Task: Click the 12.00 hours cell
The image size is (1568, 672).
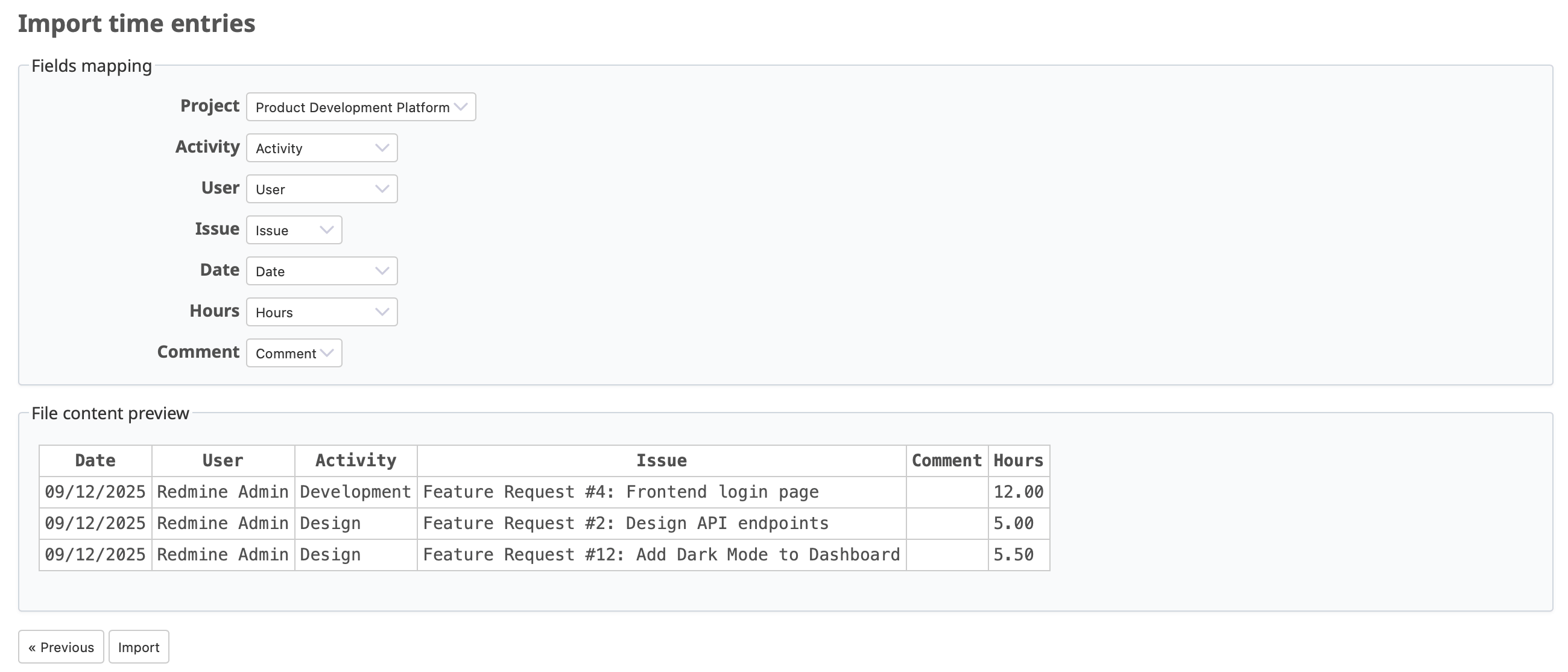Action: click(x=1018, y=492)
